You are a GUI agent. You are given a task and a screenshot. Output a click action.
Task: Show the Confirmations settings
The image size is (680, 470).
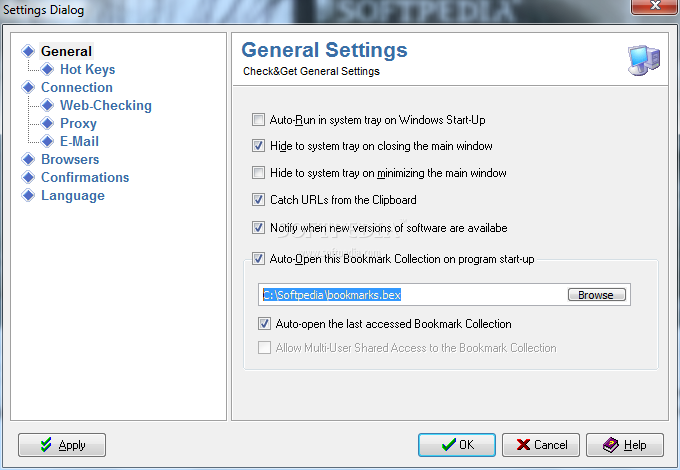(85, 177)
